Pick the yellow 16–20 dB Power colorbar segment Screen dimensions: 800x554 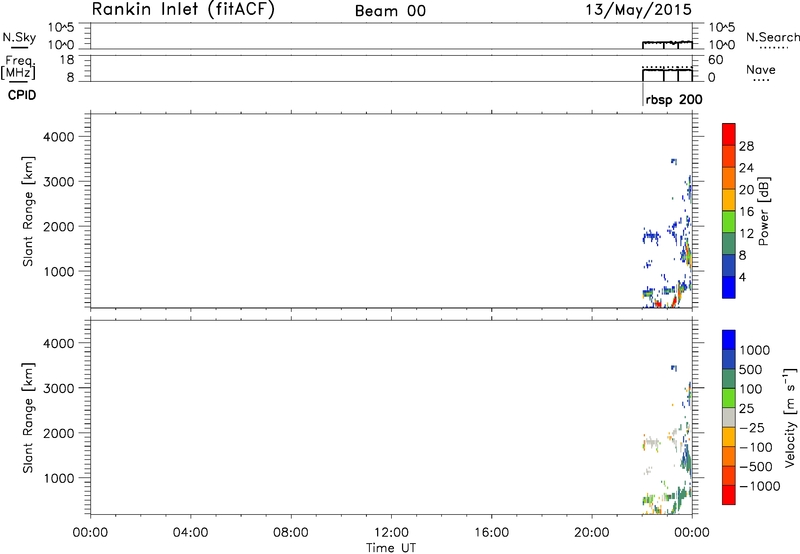[x=729, y=199]
